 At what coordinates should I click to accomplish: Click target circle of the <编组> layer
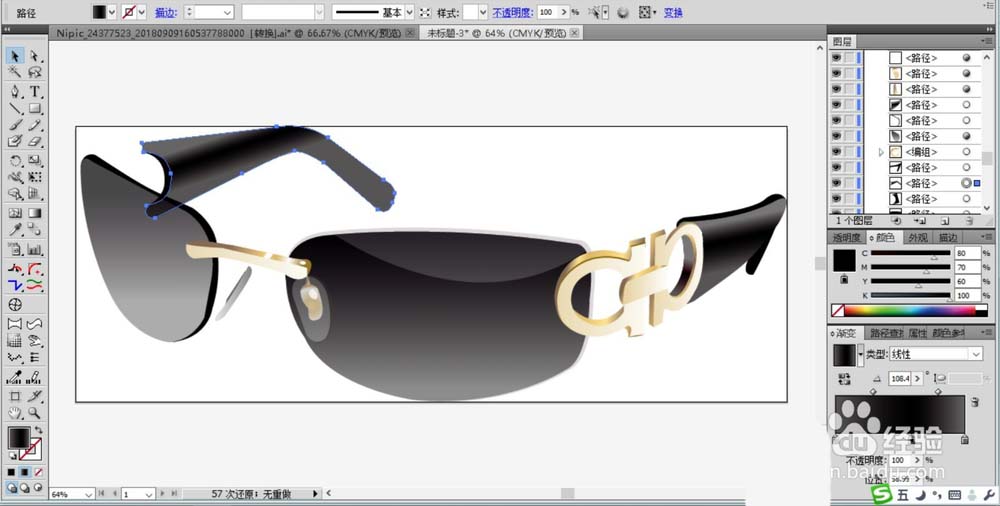(x=966, y=152)
